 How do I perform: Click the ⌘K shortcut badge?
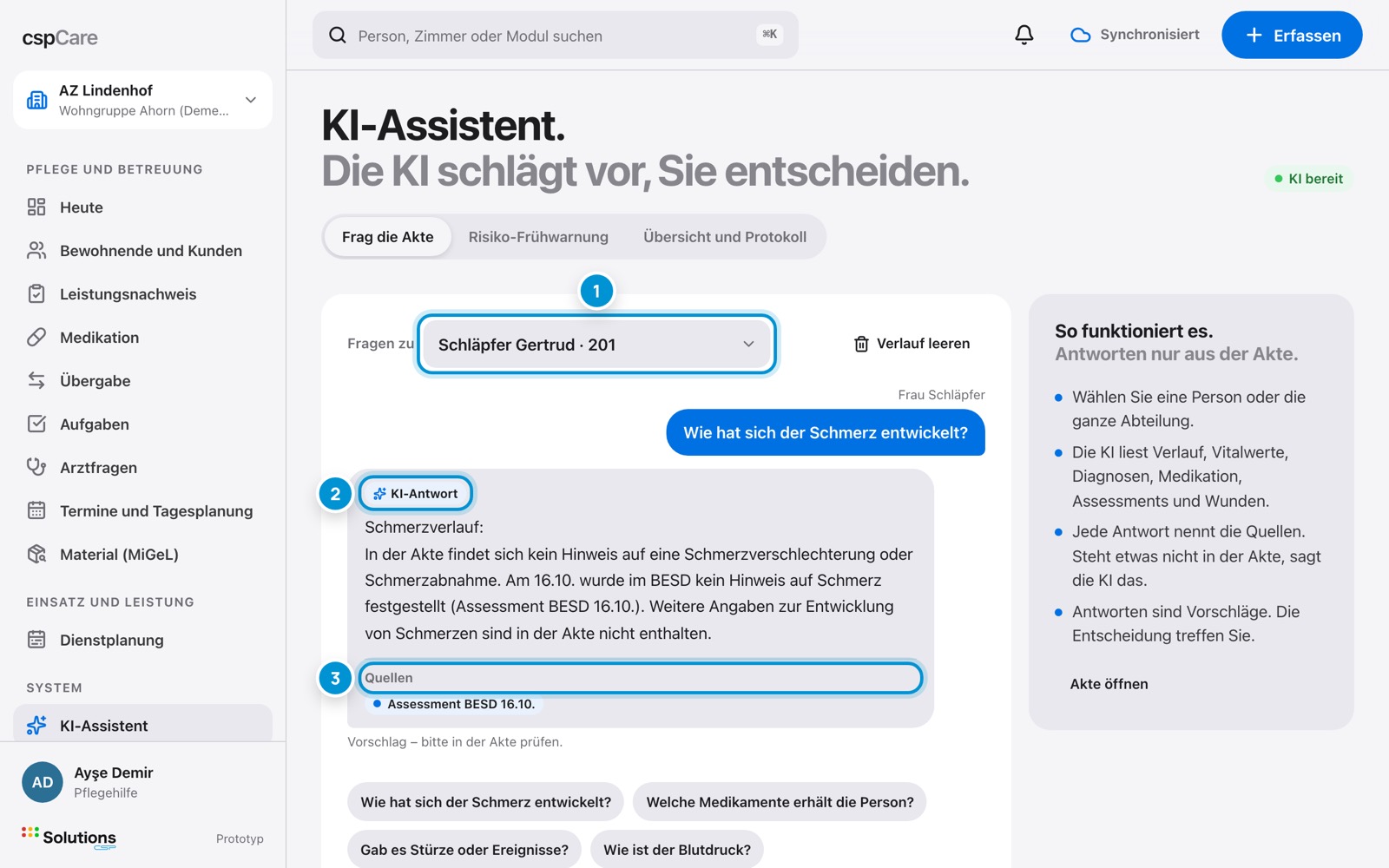[x=770, y=34]
